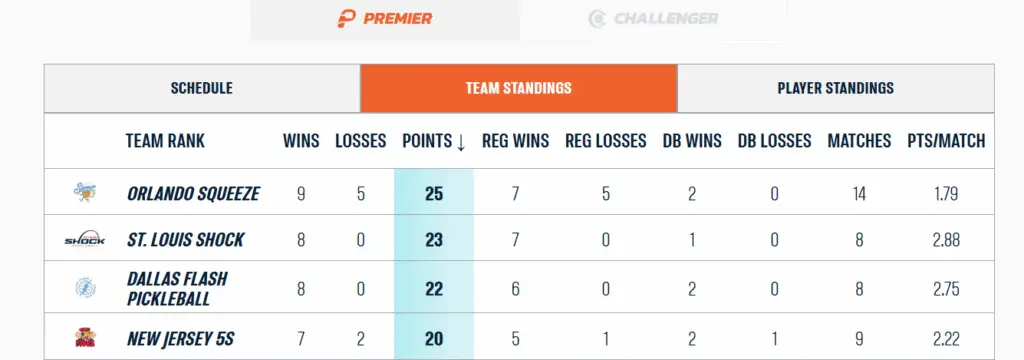Sort by the Matches column header
This screenshot has width=1024, height=360.
coord(859,141)
